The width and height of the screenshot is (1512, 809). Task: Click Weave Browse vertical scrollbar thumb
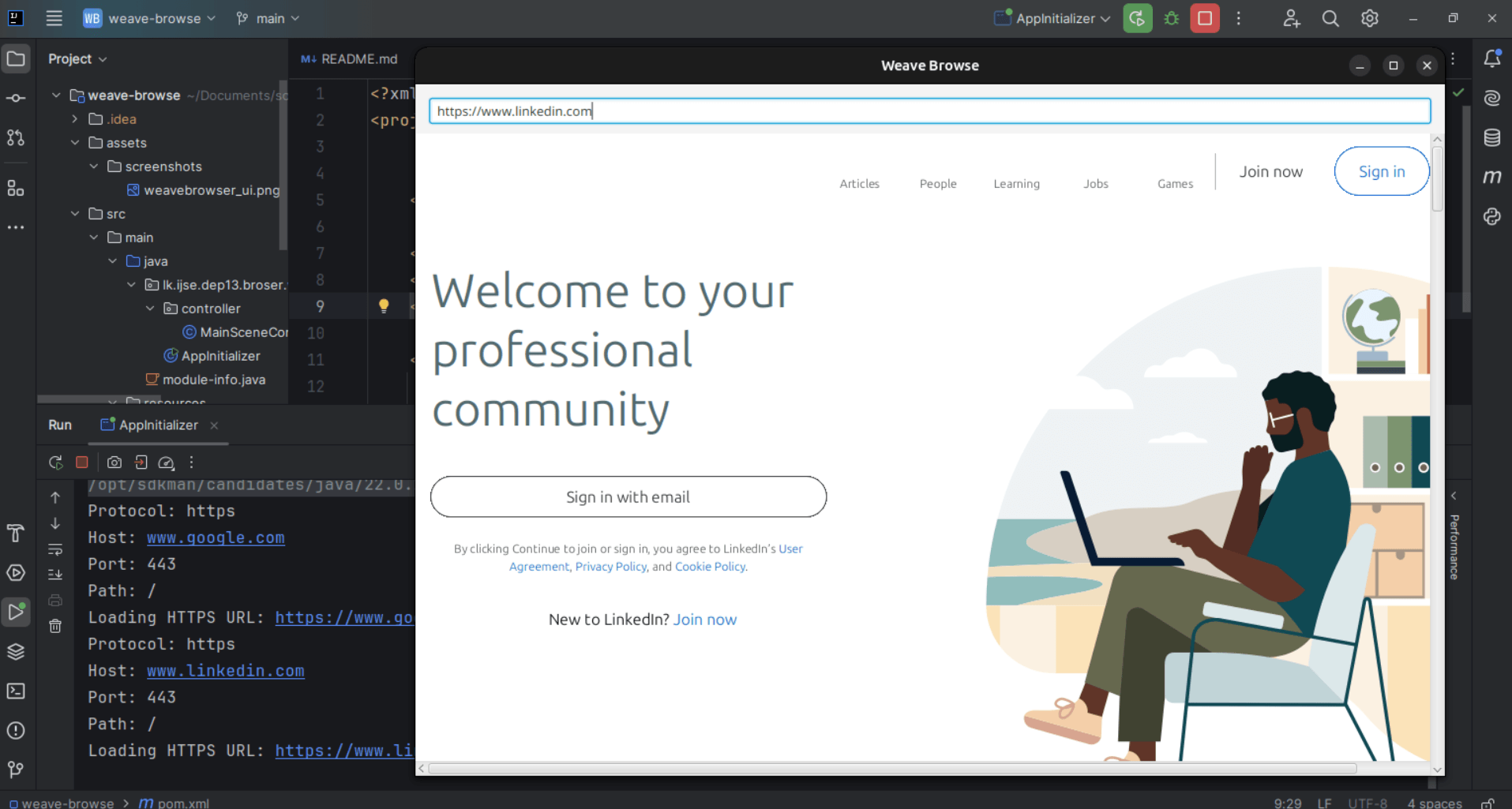pyautogui.click(x=1437, y=178)
